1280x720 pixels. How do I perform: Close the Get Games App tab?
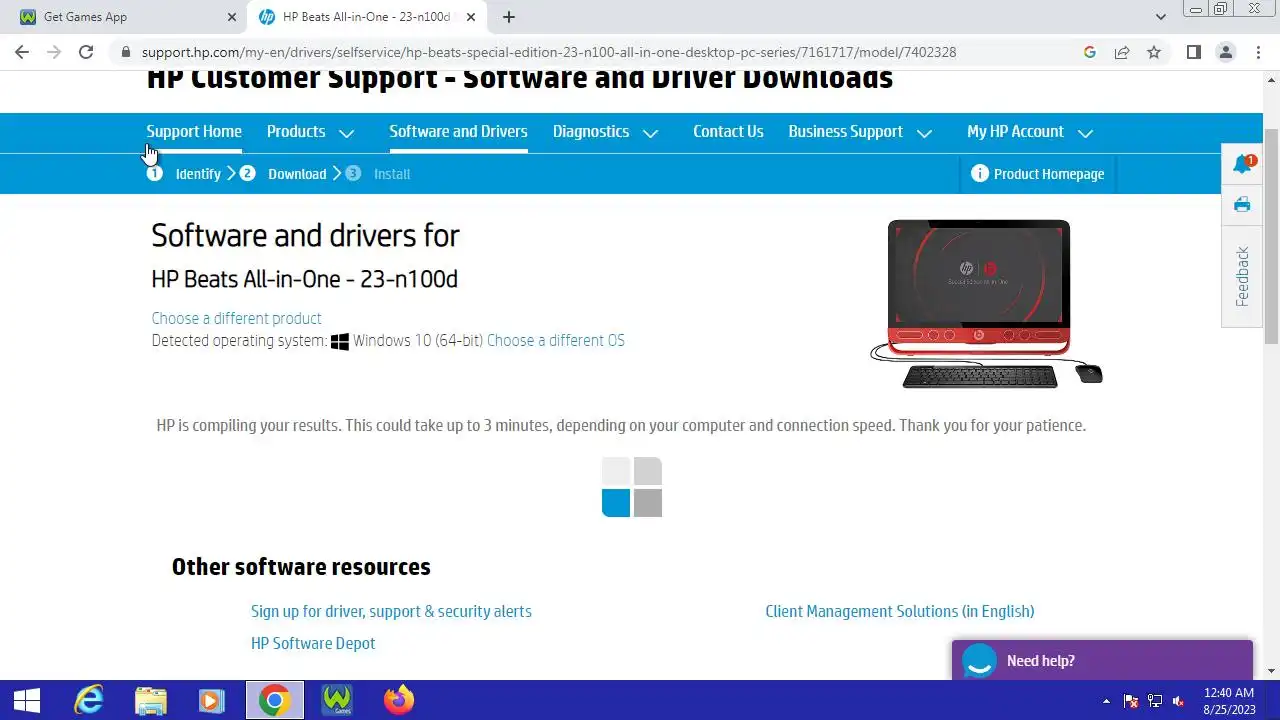click(x=232, y=17)
